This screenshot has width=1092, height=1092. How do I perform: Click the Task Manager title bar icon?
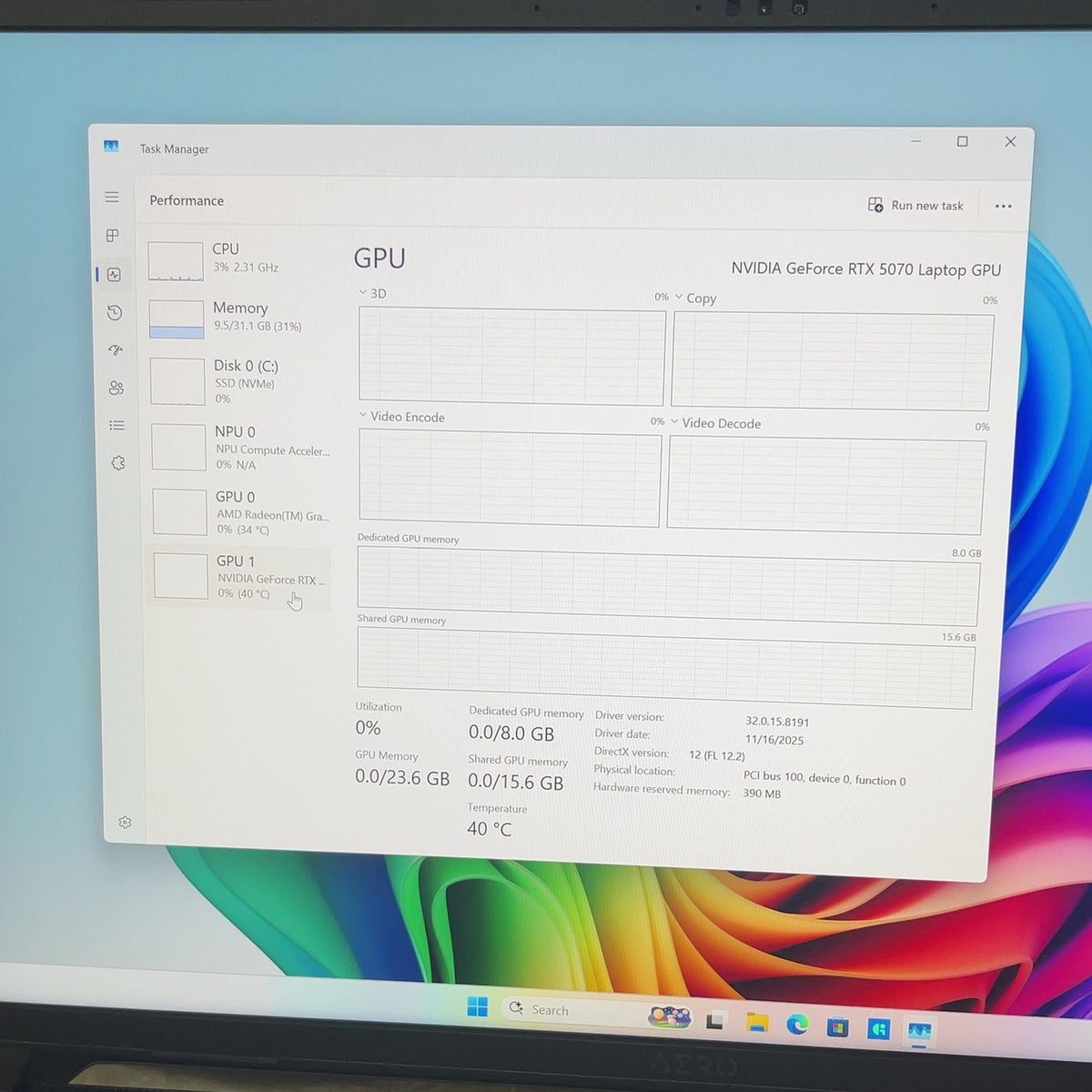tap(111, 146)
